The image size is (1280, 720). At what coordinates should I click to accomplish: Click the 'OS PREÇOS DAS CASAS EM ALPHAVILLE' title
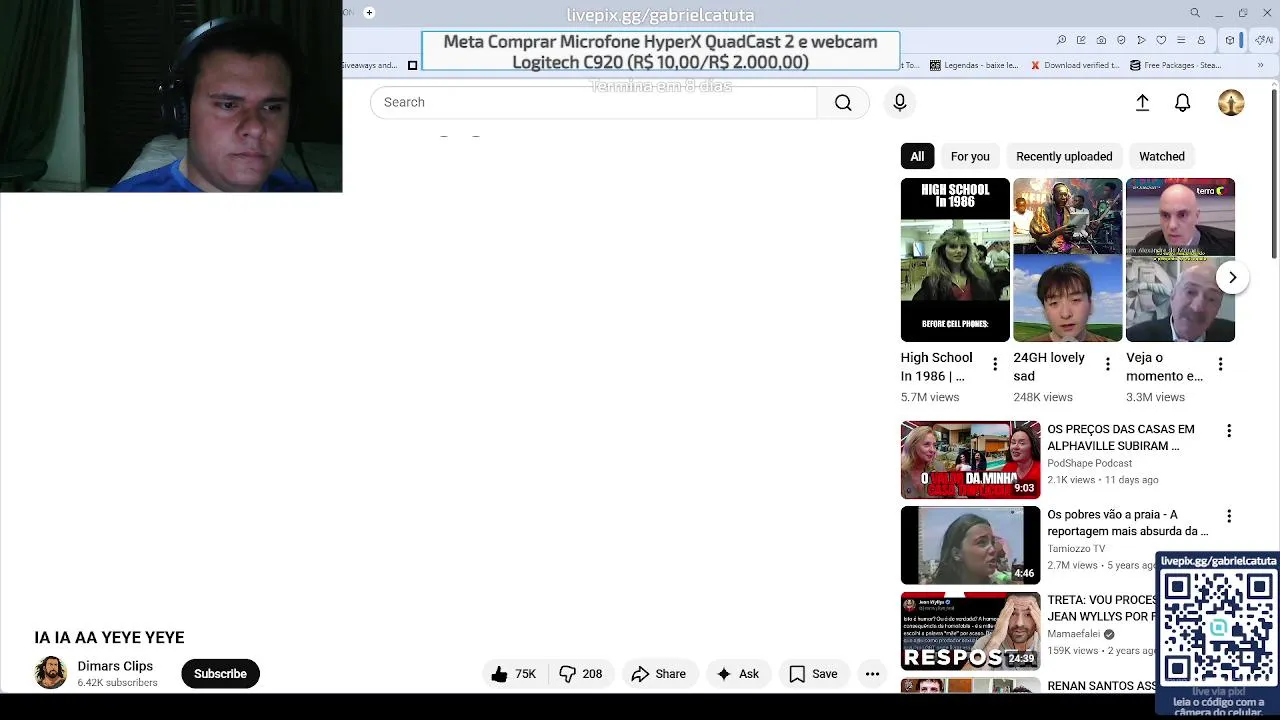[1121, 438]
